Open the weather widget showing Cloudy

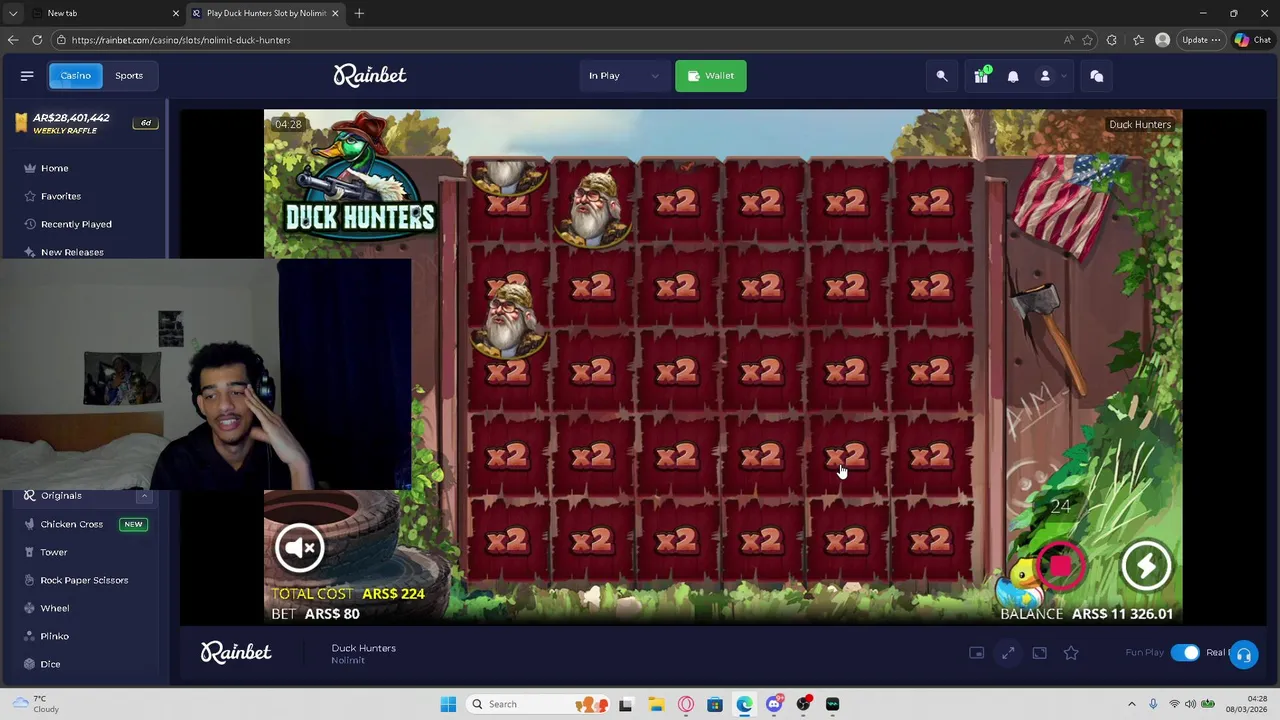click(34, 704)
